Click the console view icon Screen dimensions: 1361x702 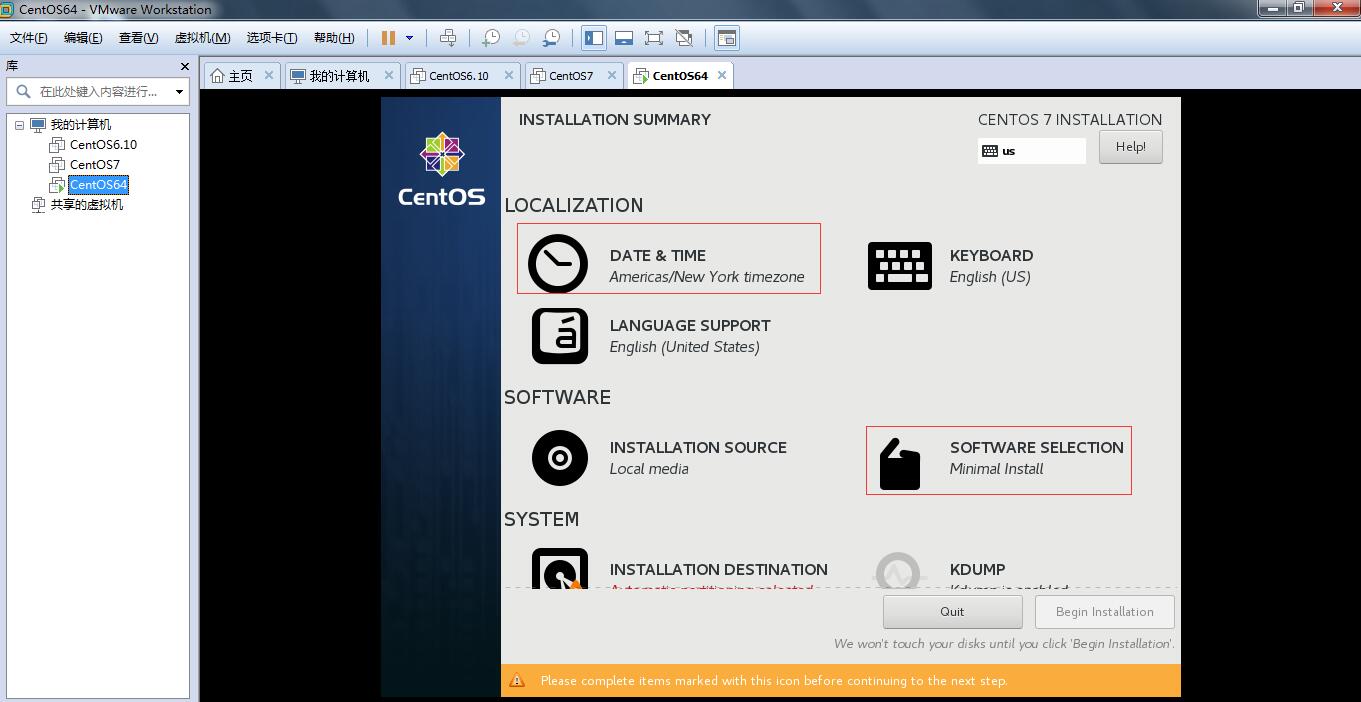point(727,38)
